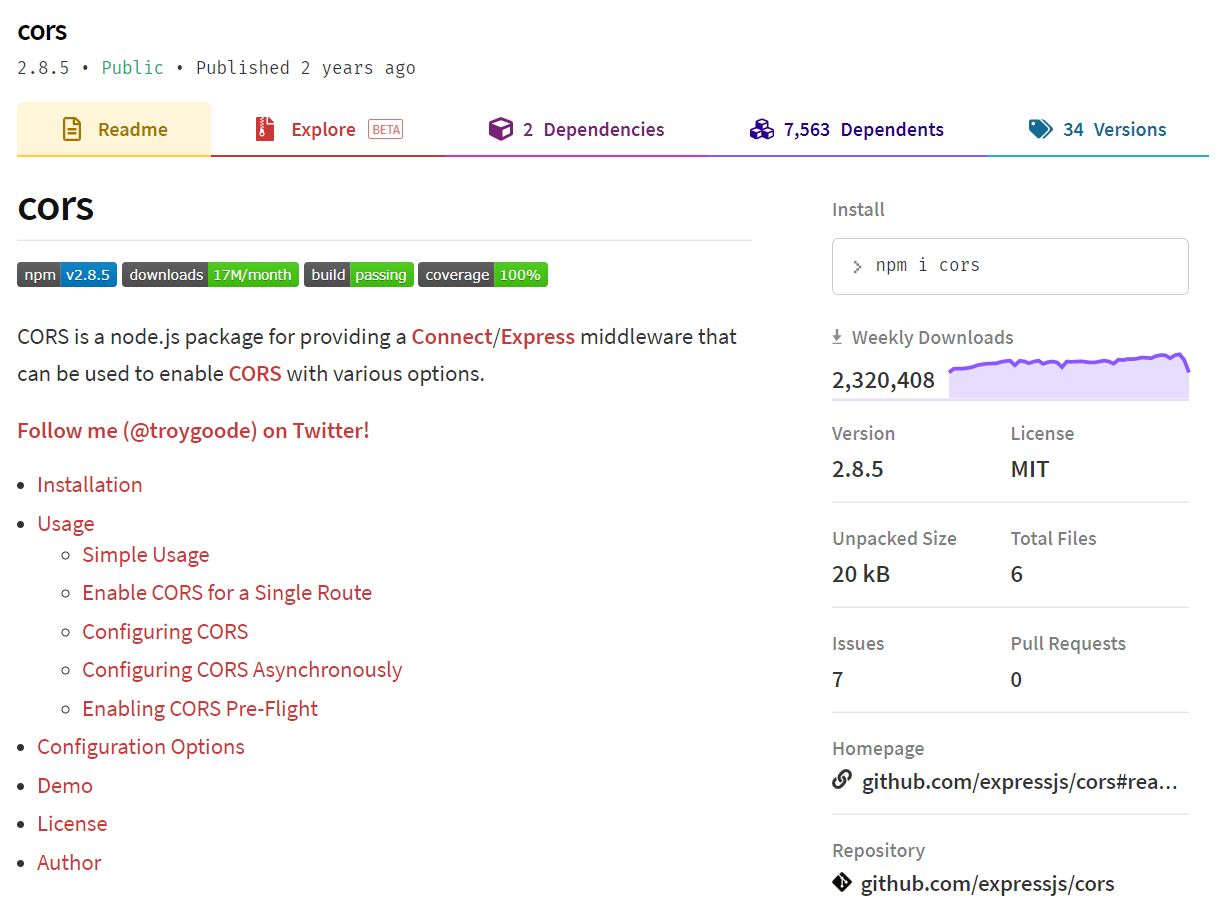Viewport: 1227px width, 905px height.
Task: Click the repository git icon
Action: [x=842, y=883]
